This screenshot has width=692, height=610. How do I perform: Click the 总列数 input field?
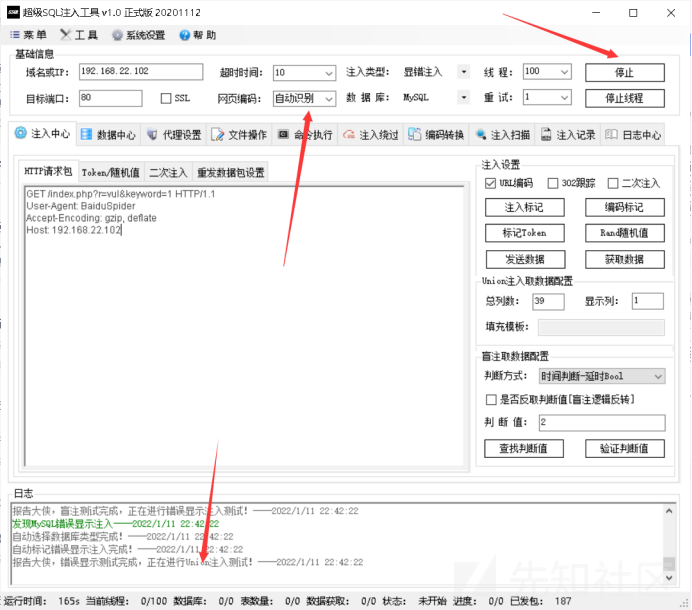coord(548,301)
